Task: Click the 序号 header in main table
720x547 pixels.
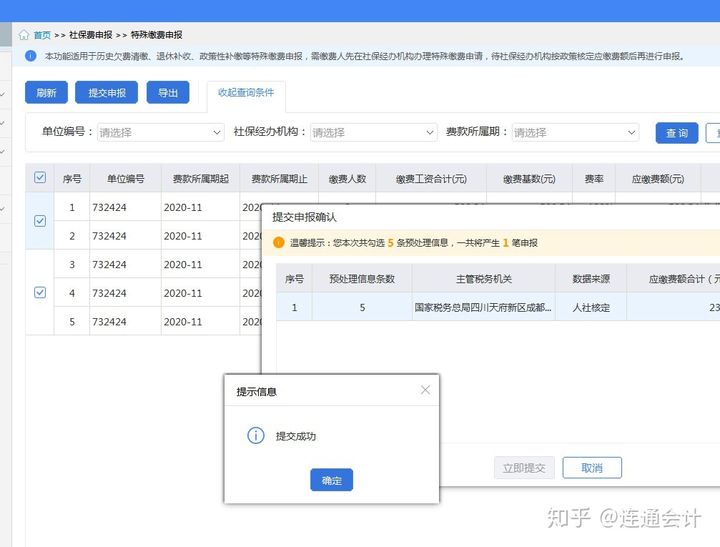Action: [72, 179]
